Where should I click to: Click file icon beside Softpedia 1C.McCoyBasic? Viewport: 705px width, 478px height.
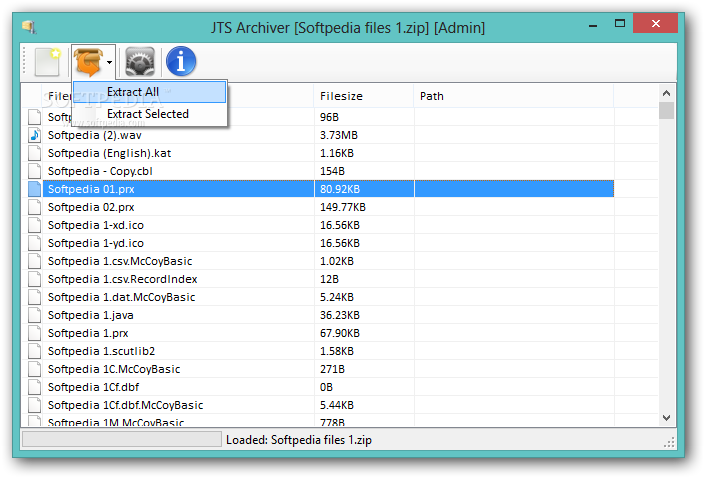coord(35,369)
